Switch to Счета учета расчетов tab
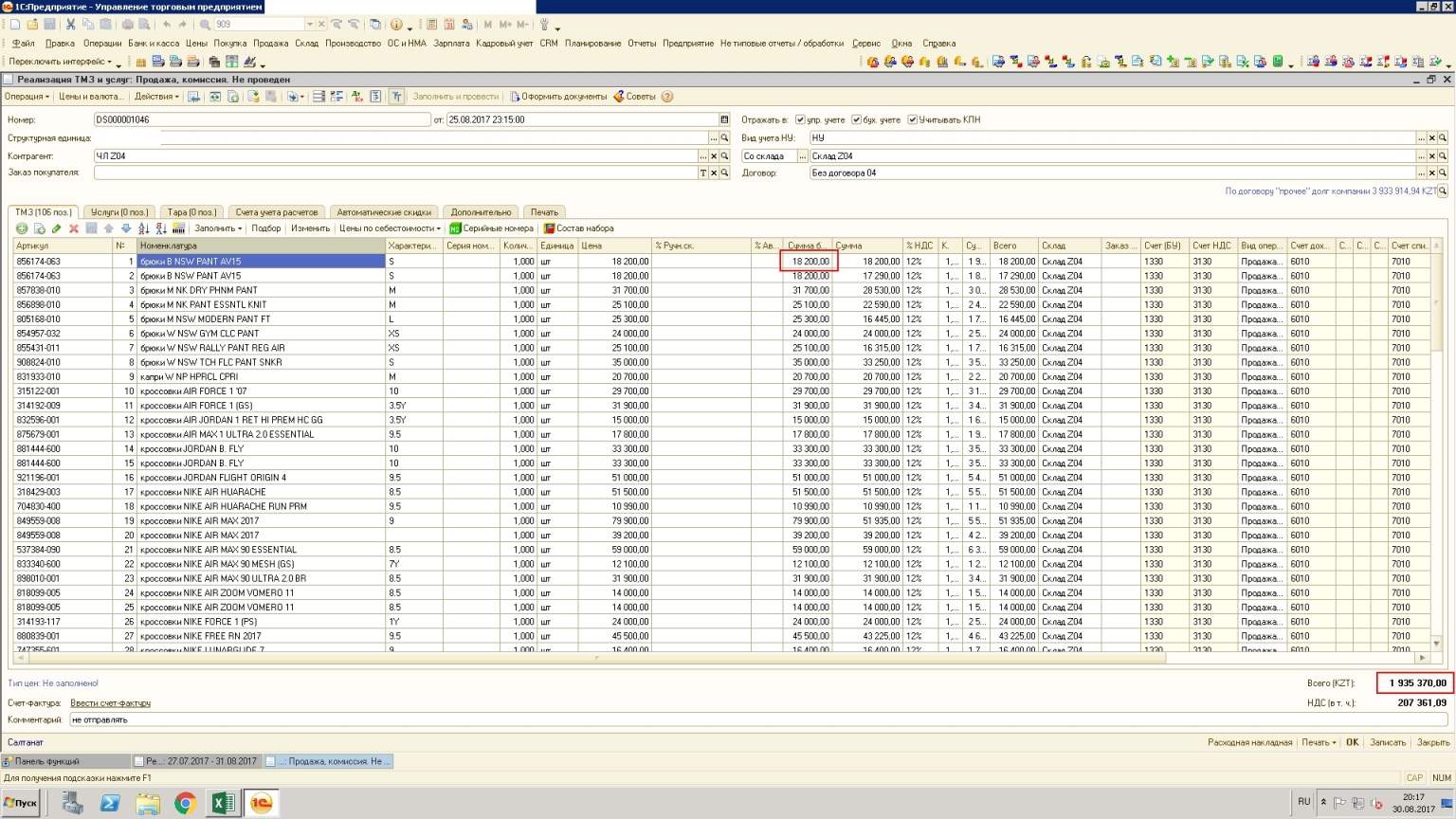This screenshot has width=1456, height=819. click(x=277, y=212)
